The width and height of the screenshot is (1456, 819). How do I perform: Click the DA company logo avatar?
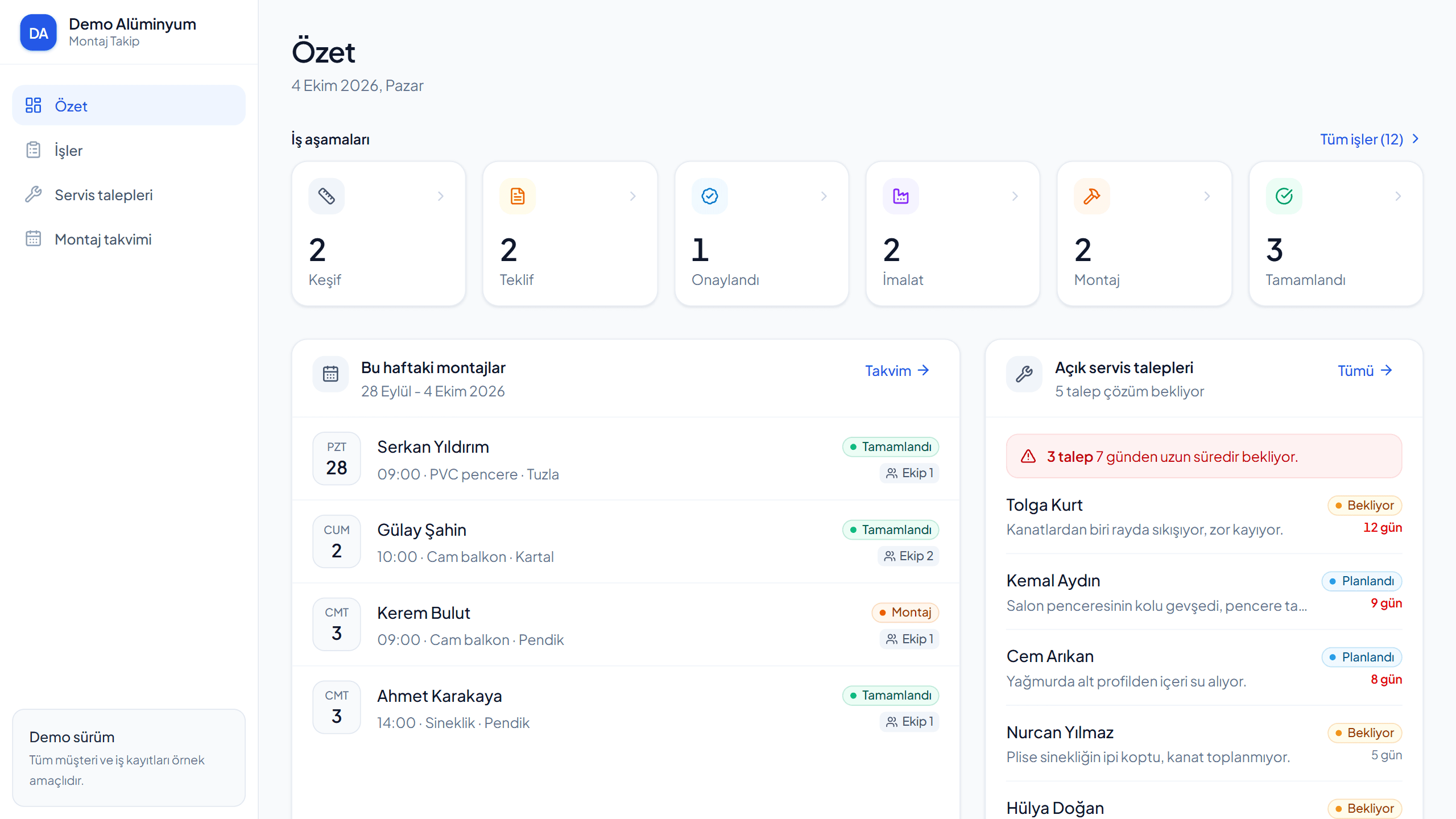tap(38, 33)
